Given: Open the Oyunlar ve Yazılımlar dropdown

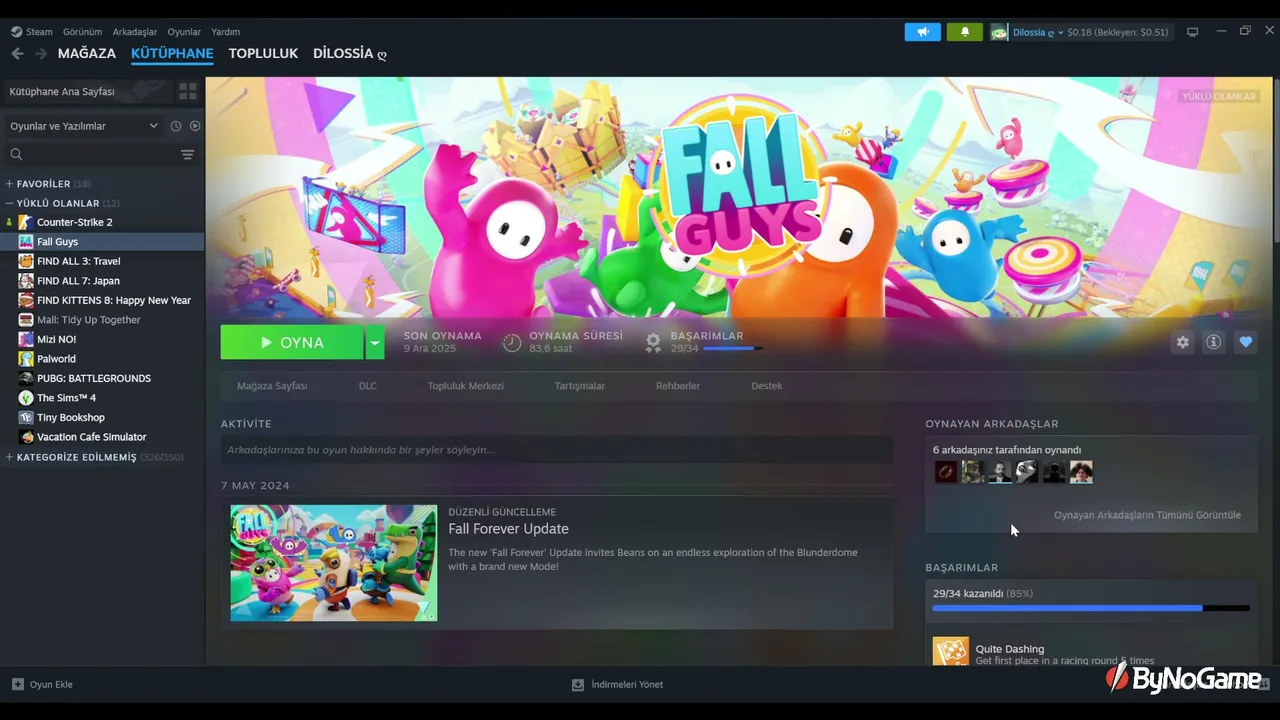Looking at the screenshot, I should (x=84, y=126).
